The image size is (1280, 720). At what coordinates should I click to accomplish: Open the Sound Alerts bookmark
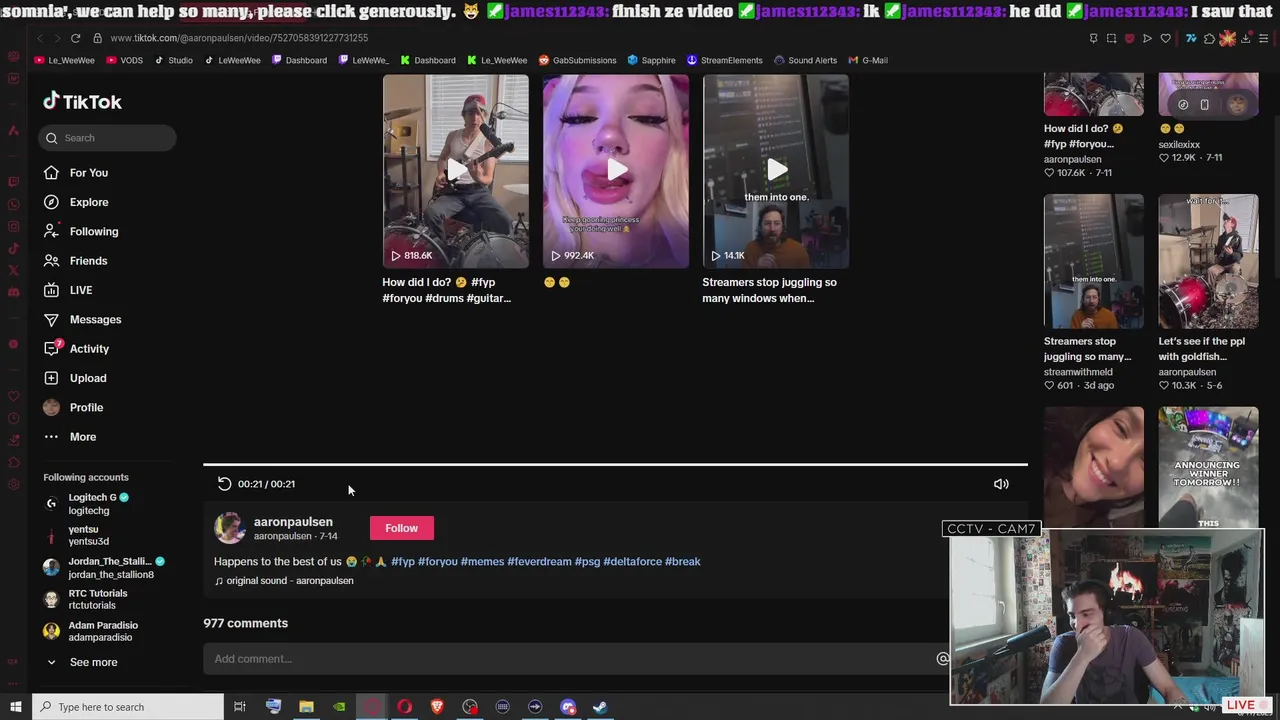[x=805, y=60]
